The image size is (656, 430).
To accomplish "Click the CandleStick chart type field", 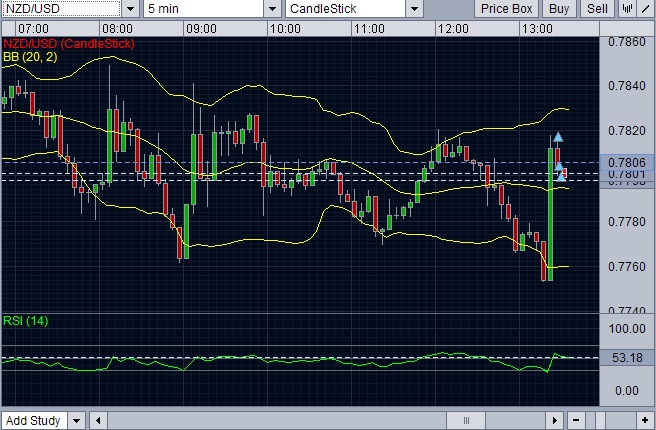I will coord(346,8).
